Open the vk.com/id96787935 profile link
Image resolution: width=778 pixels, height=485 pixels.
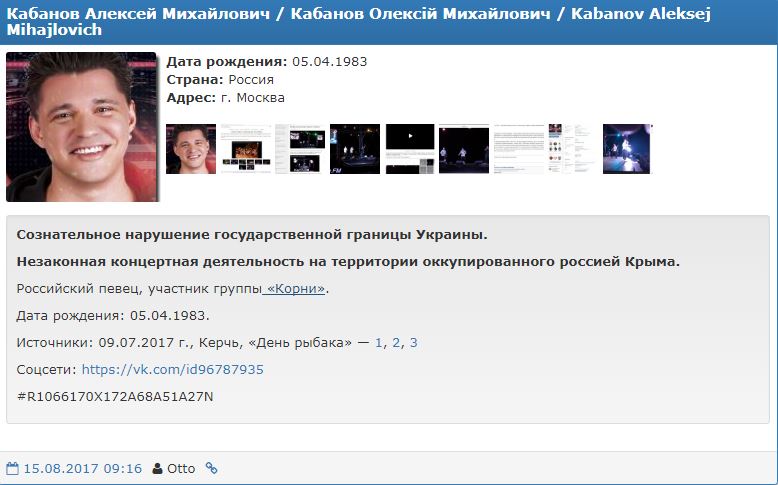[x=173, y=369]
